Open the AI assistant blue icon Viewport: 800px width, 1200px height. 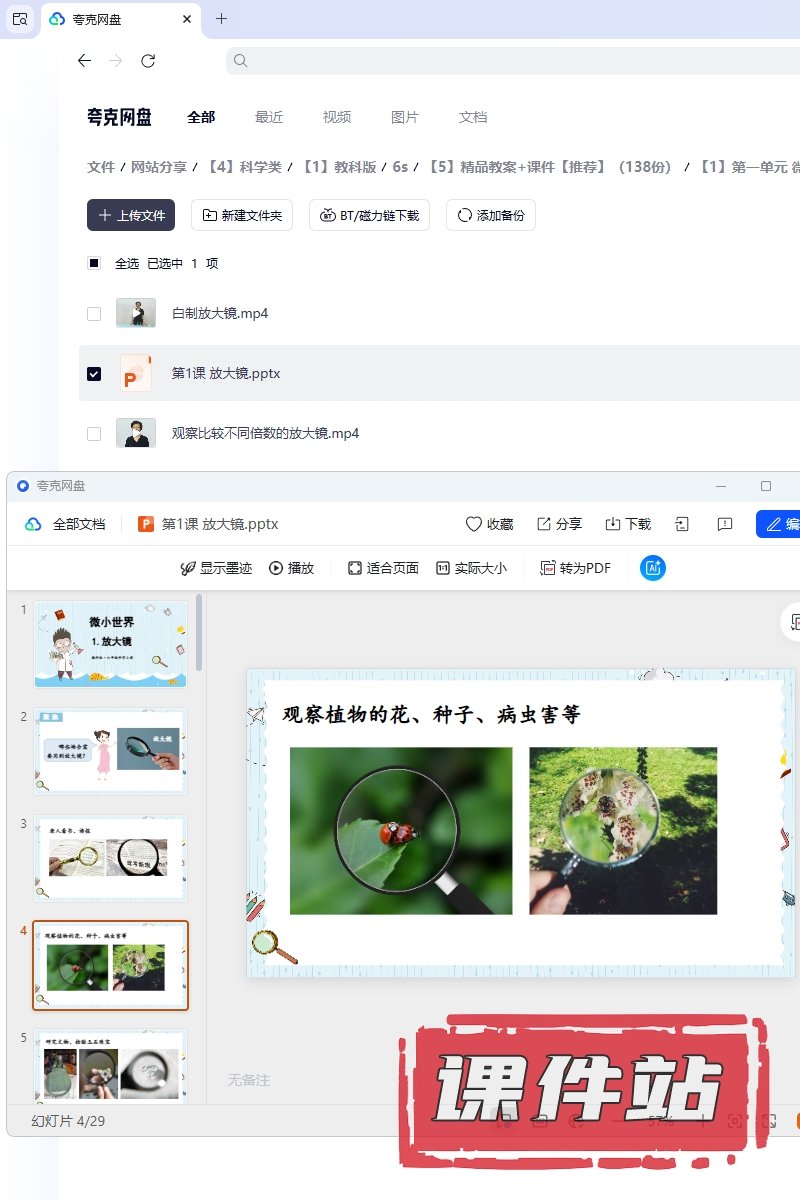(653, 568)
